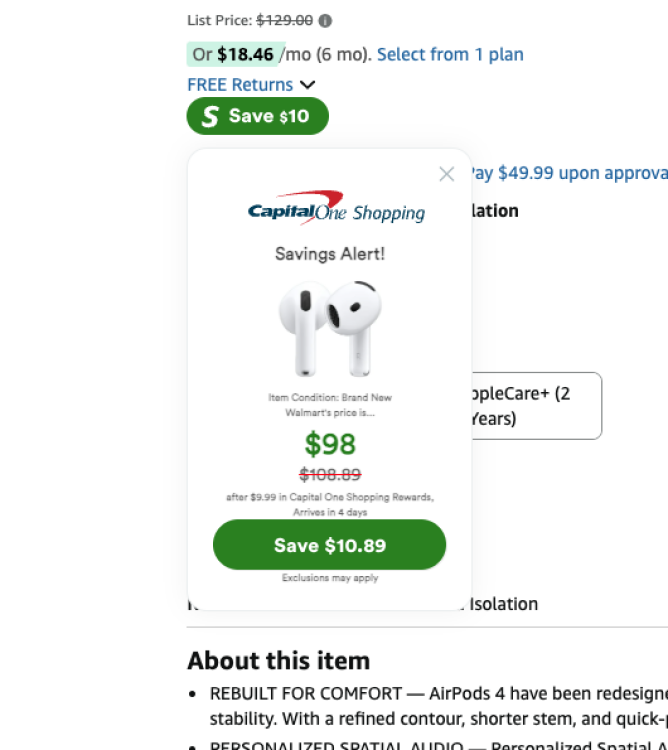Close the Capital One Shopping popup
This screenshot has height=750, width=668.
tap(447, 174)
